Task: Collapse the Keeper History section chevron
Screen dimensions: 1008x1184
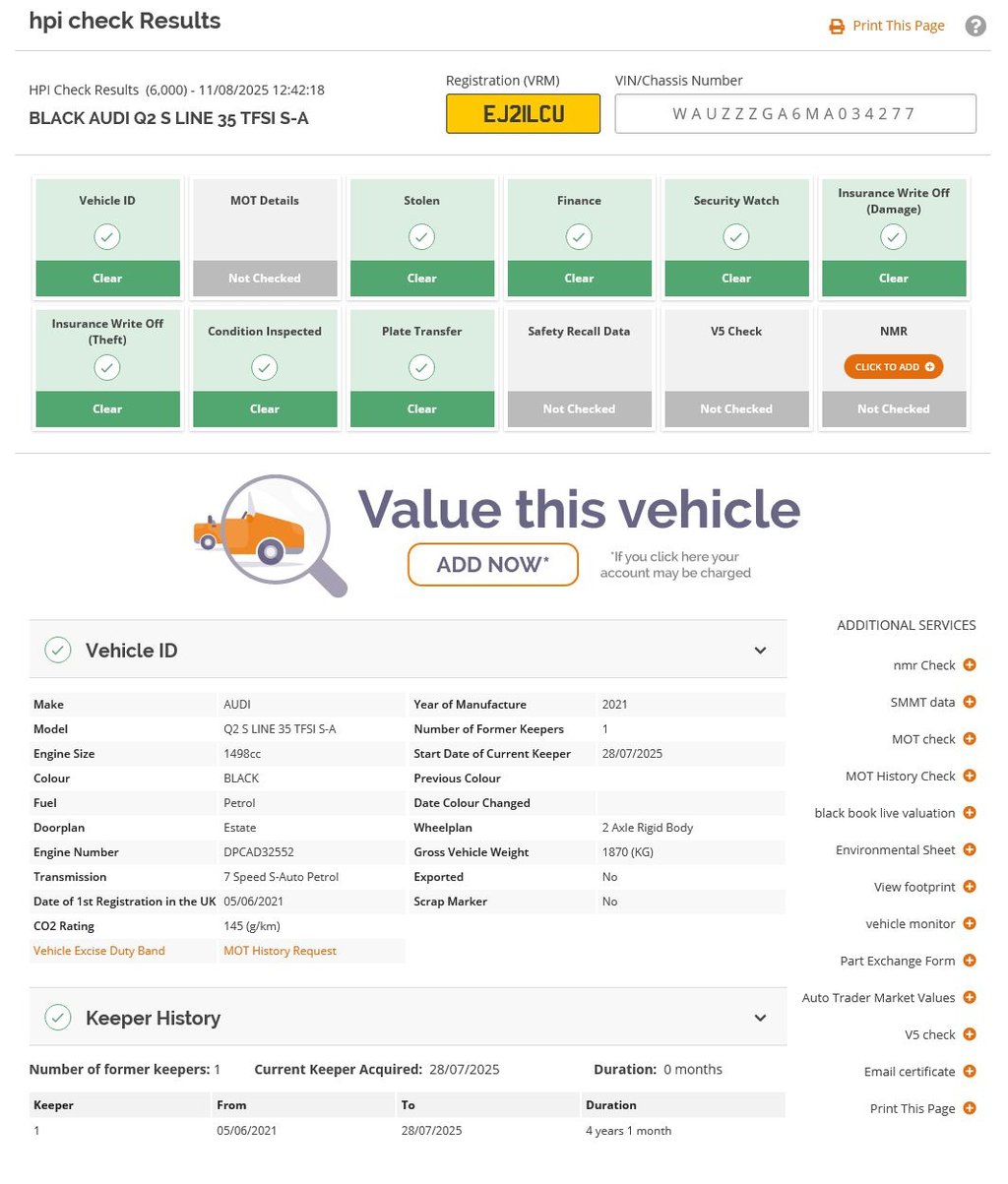Action: [x=760, y=1018]
